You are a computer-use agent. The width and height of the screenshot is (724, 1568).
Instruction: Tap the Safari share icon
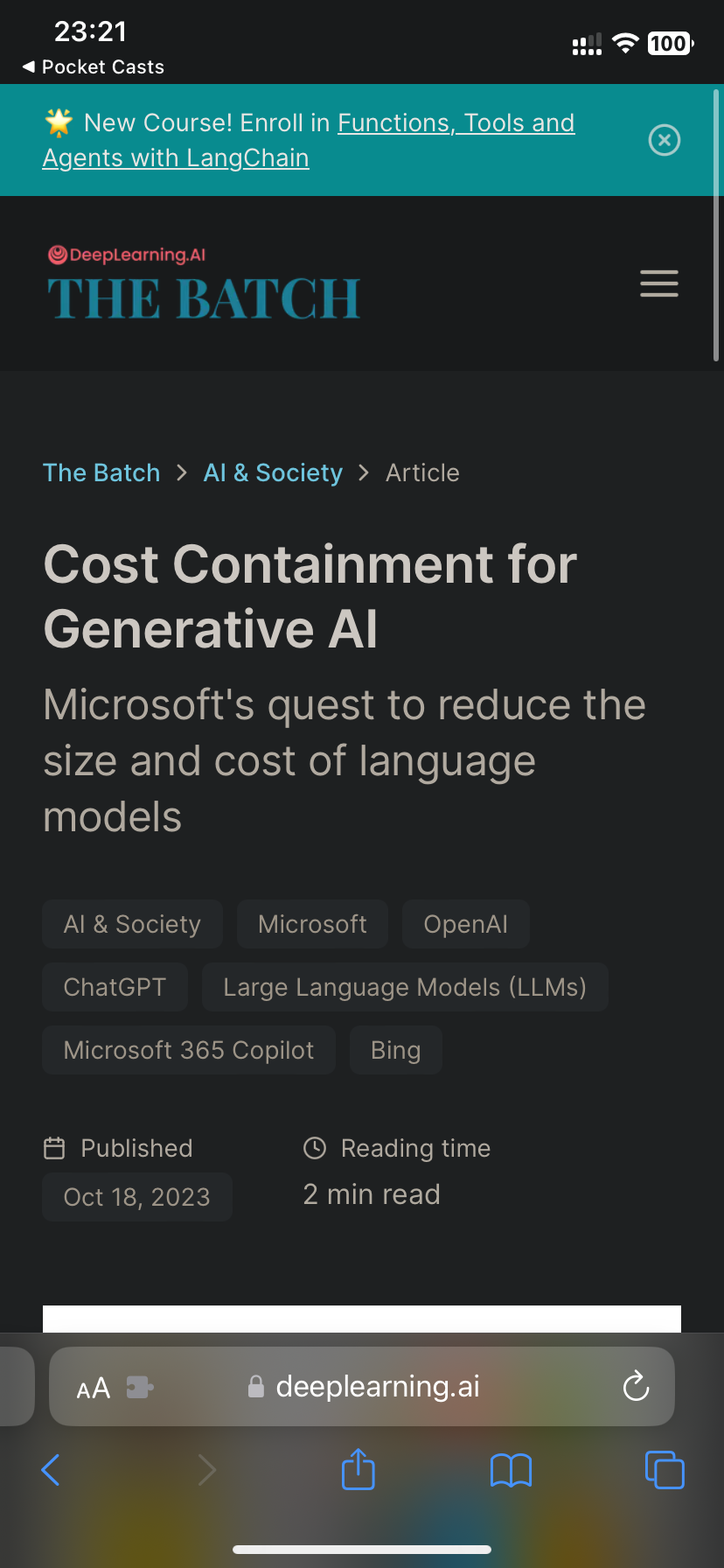pos(358,1469)
